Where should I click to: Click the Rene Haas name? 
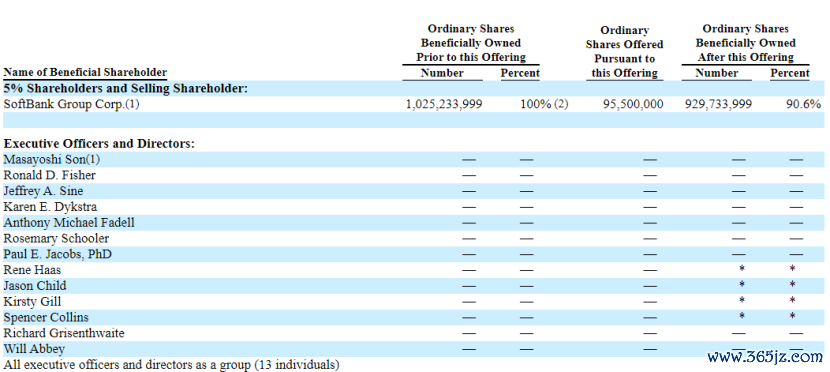tap(32, 270)
